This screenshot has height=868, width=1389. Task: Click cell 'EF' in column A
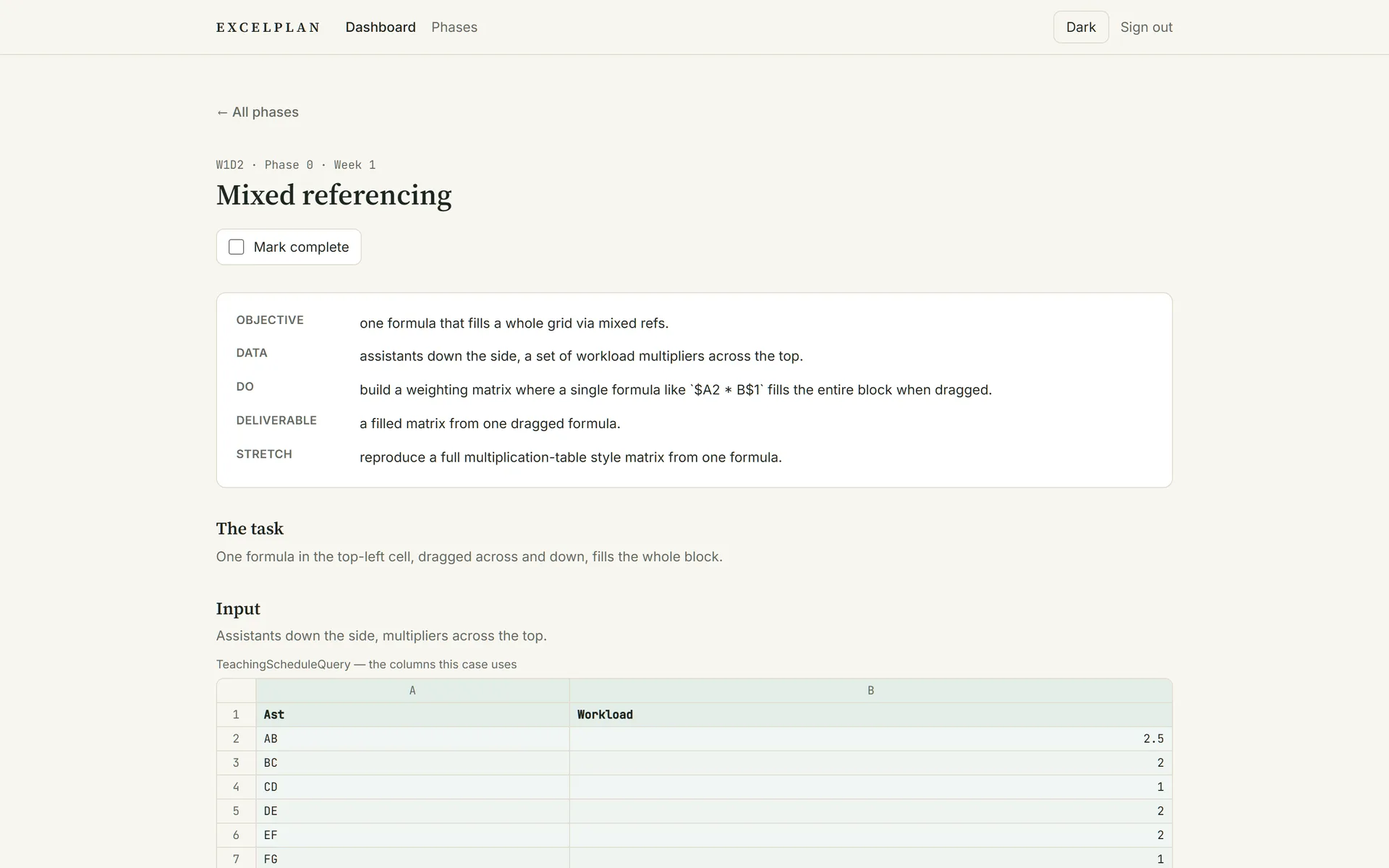click(x=412, y=835)
